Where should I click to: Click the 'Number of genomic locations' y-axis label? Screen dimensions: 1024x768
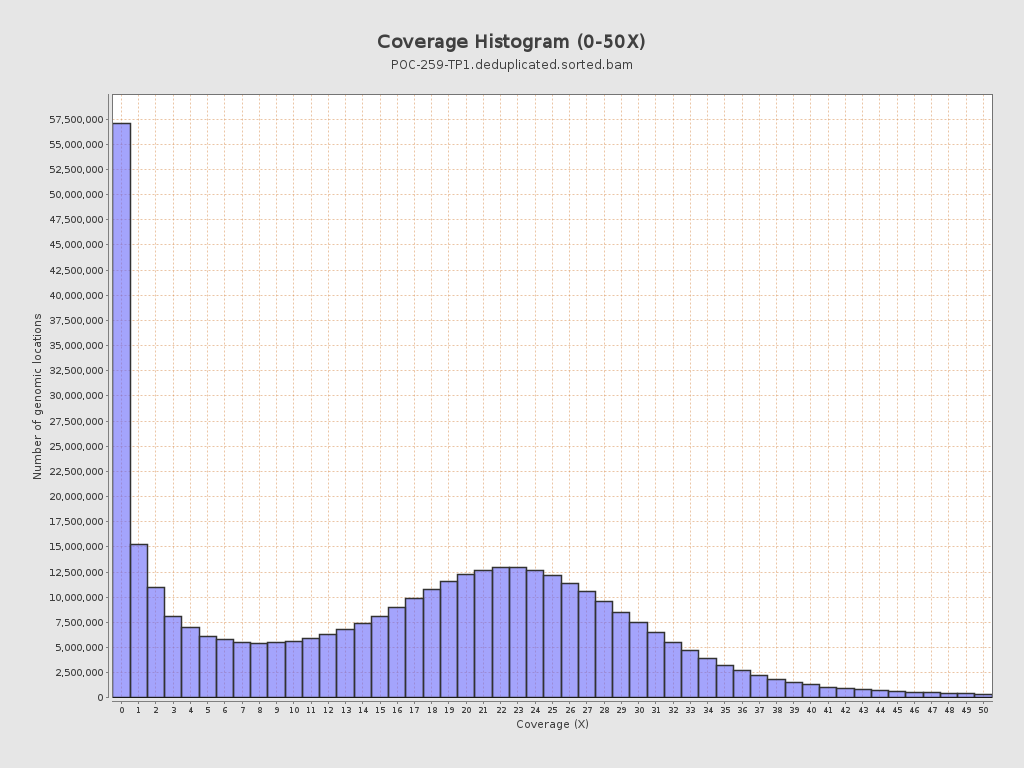tap(38, 396)
